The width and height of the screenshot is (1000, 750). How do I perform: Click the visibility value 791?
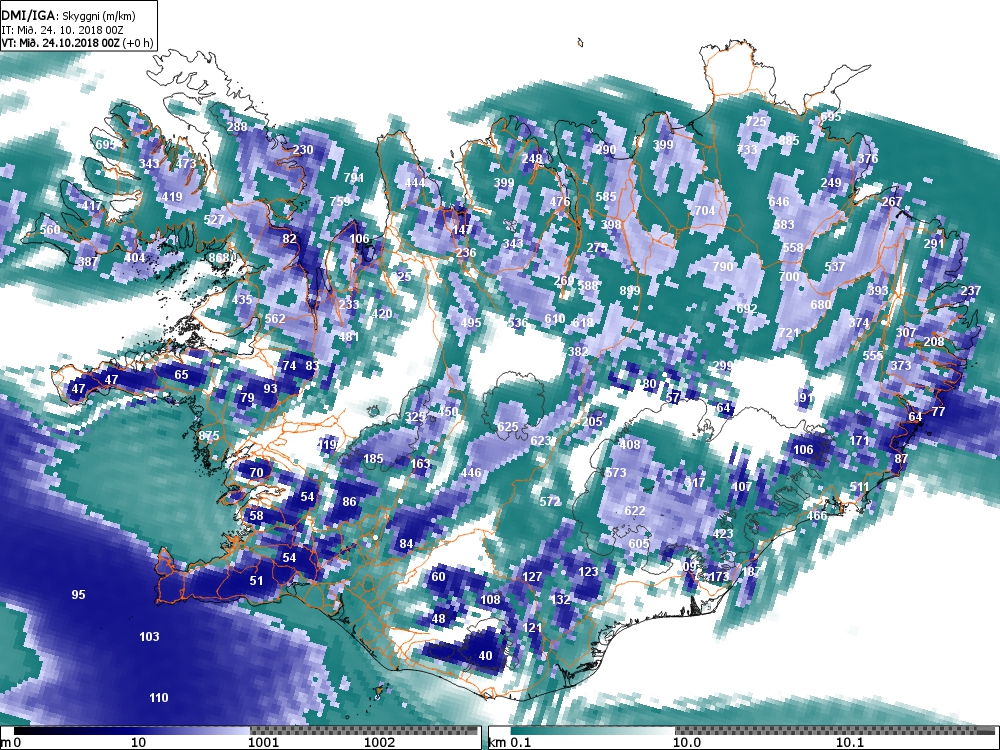pyautogui.click(x=353, y=178)
